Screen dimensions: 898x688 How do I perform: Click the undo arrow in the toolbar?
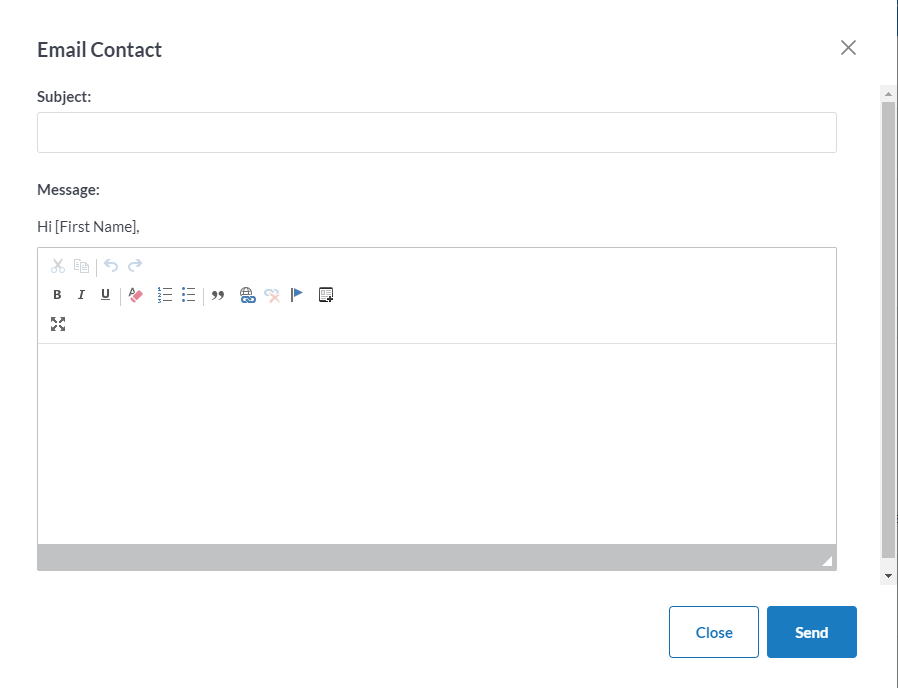(111, 266)
